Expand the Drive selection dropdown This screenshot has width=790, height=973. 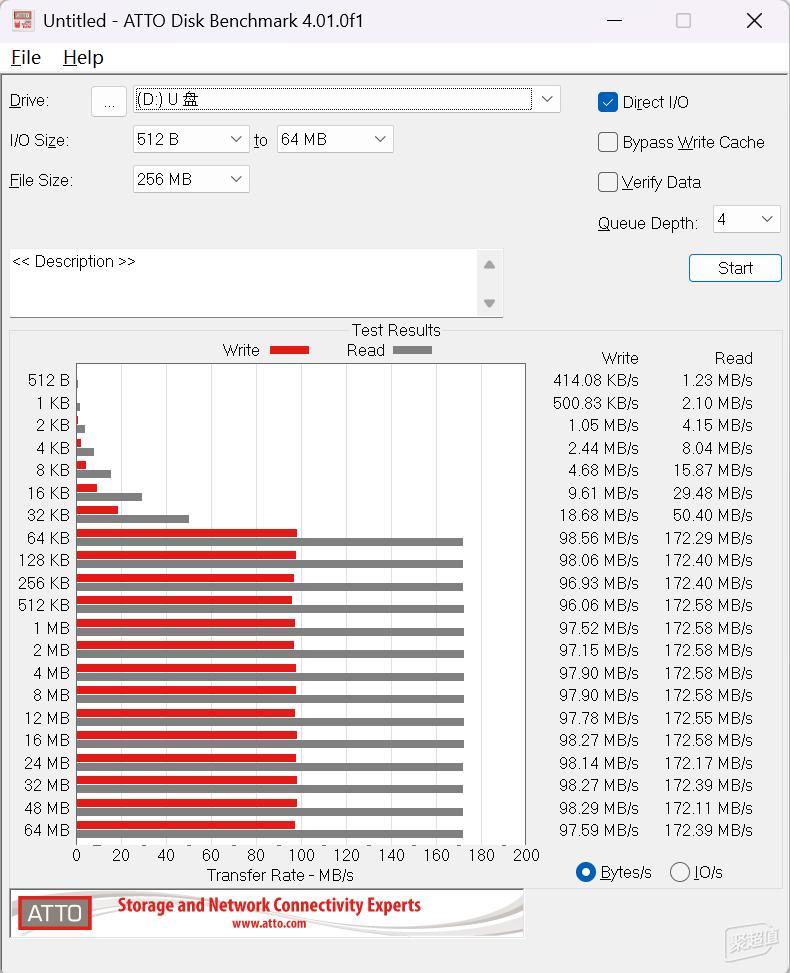pyautogui.click(x=547, y=99)
